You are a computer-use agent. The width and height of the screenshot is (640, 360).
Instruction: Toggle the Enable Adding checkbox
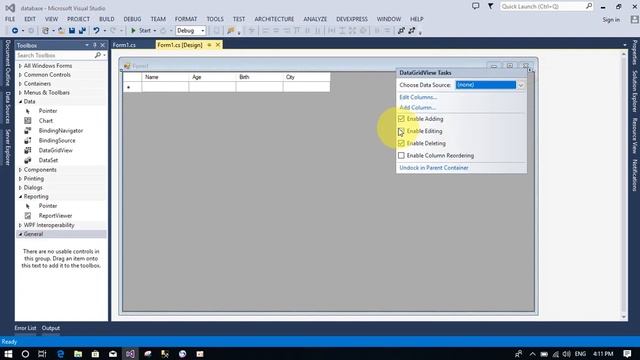coord(401,119)
